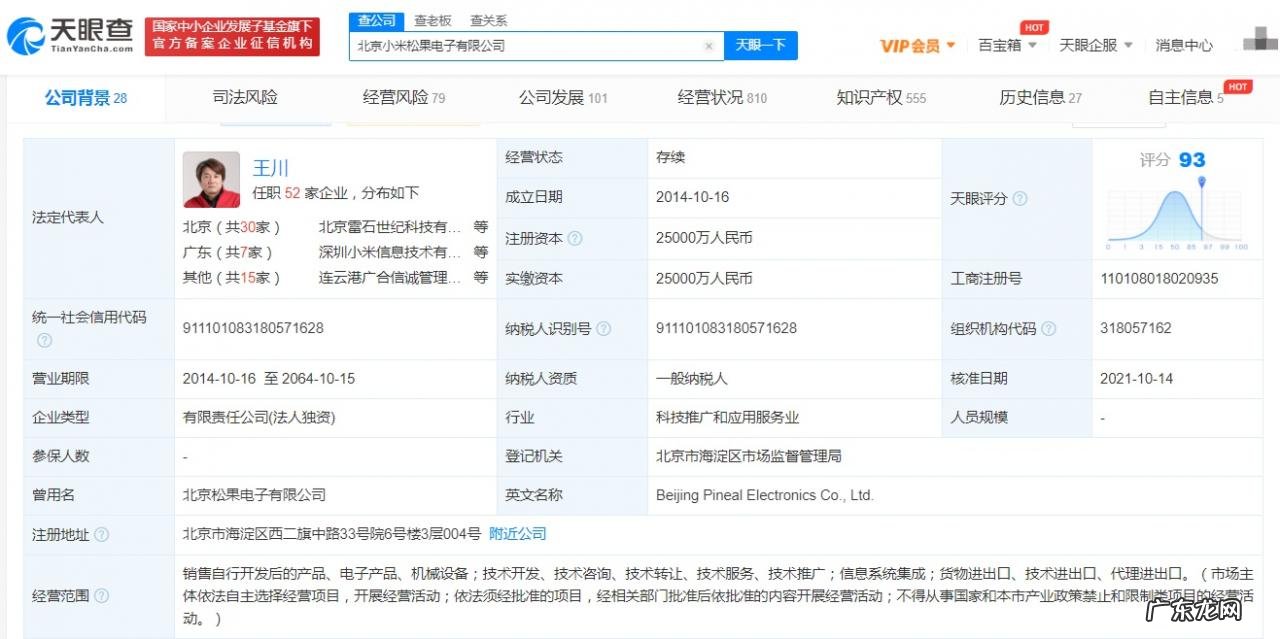
Task: Click the 天眼一下 search button
Action: tap(761, 45)
